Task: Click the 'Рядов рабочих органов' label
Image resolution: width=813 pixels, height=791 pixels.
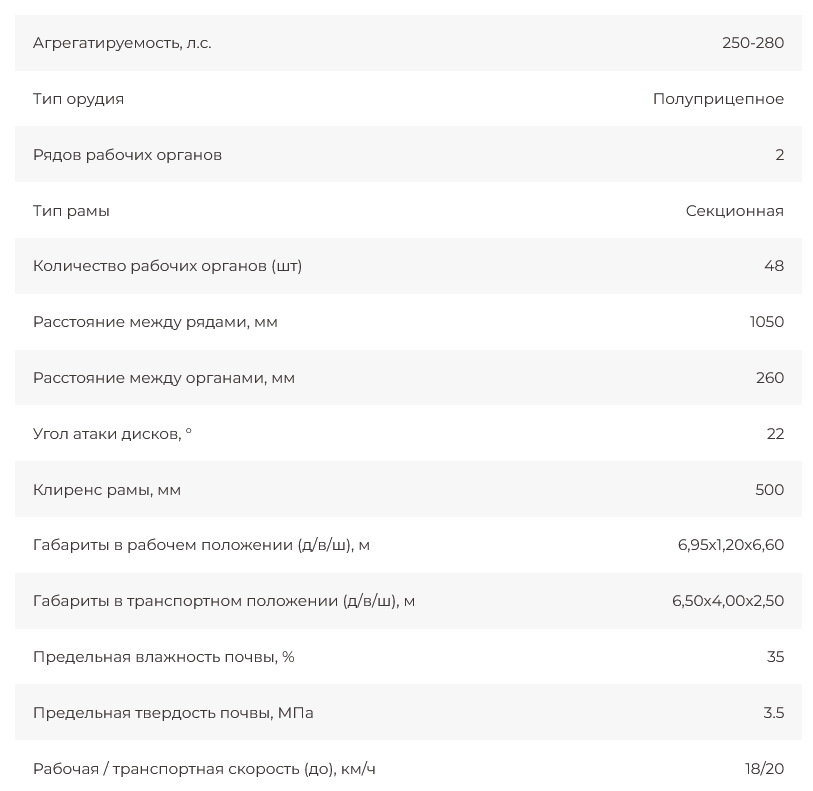Action: tap(127, 155)
